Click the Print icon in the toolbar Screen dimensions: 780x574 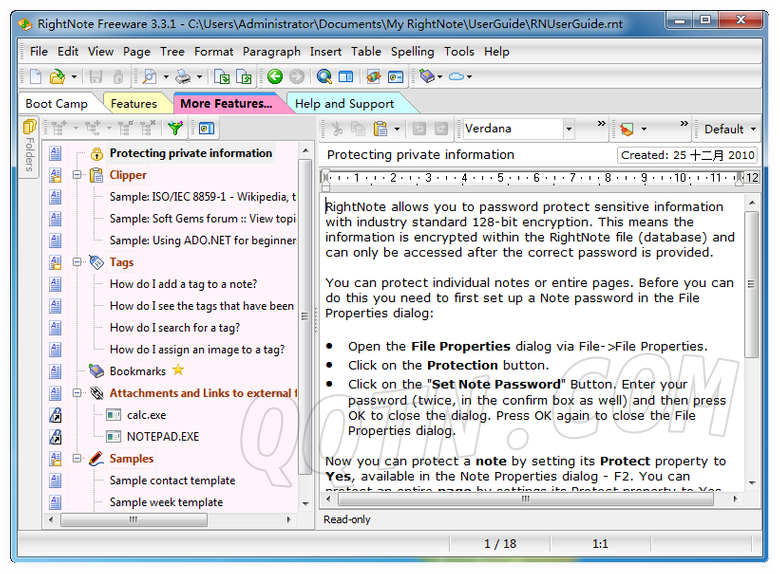tap(182, 77)
